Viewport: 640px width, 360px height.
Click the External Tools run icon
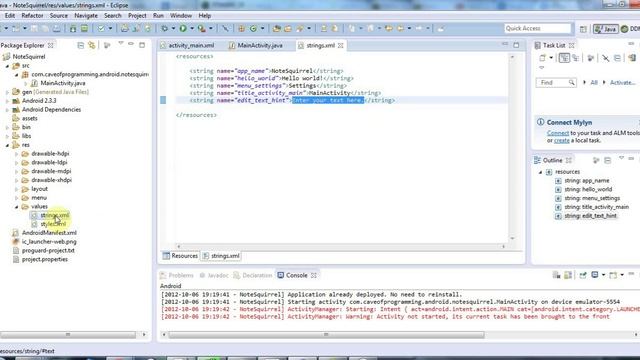click(201, 28)
